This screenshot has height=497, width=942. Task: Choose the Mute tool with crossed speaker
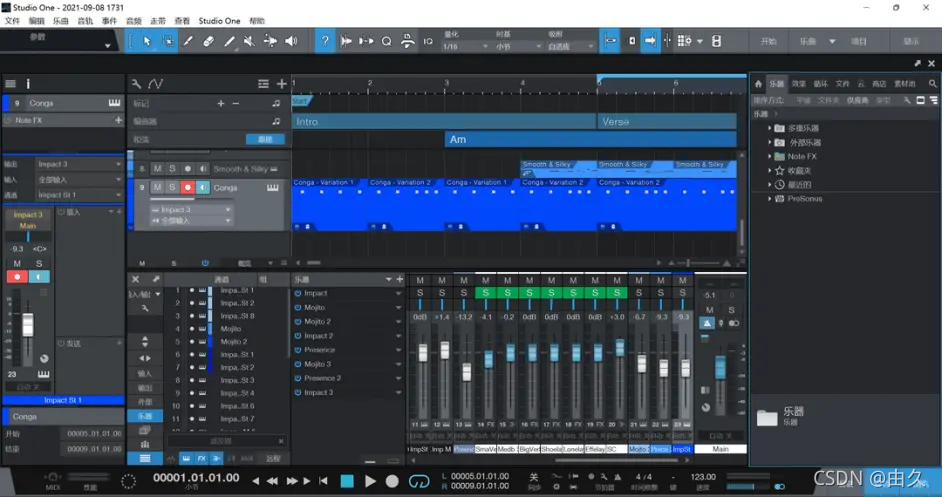(x=249, y=41)
